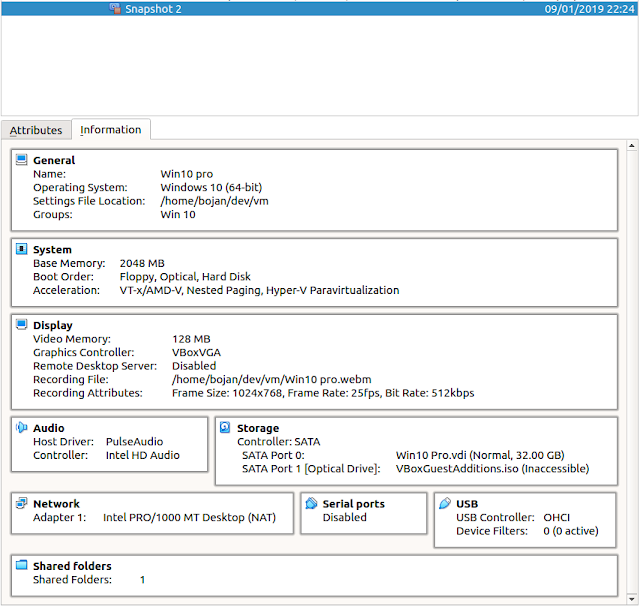The height and width of the screenshot is (606, 640).
Task: Click the Network section adapter icon
Action: [21, 503]
